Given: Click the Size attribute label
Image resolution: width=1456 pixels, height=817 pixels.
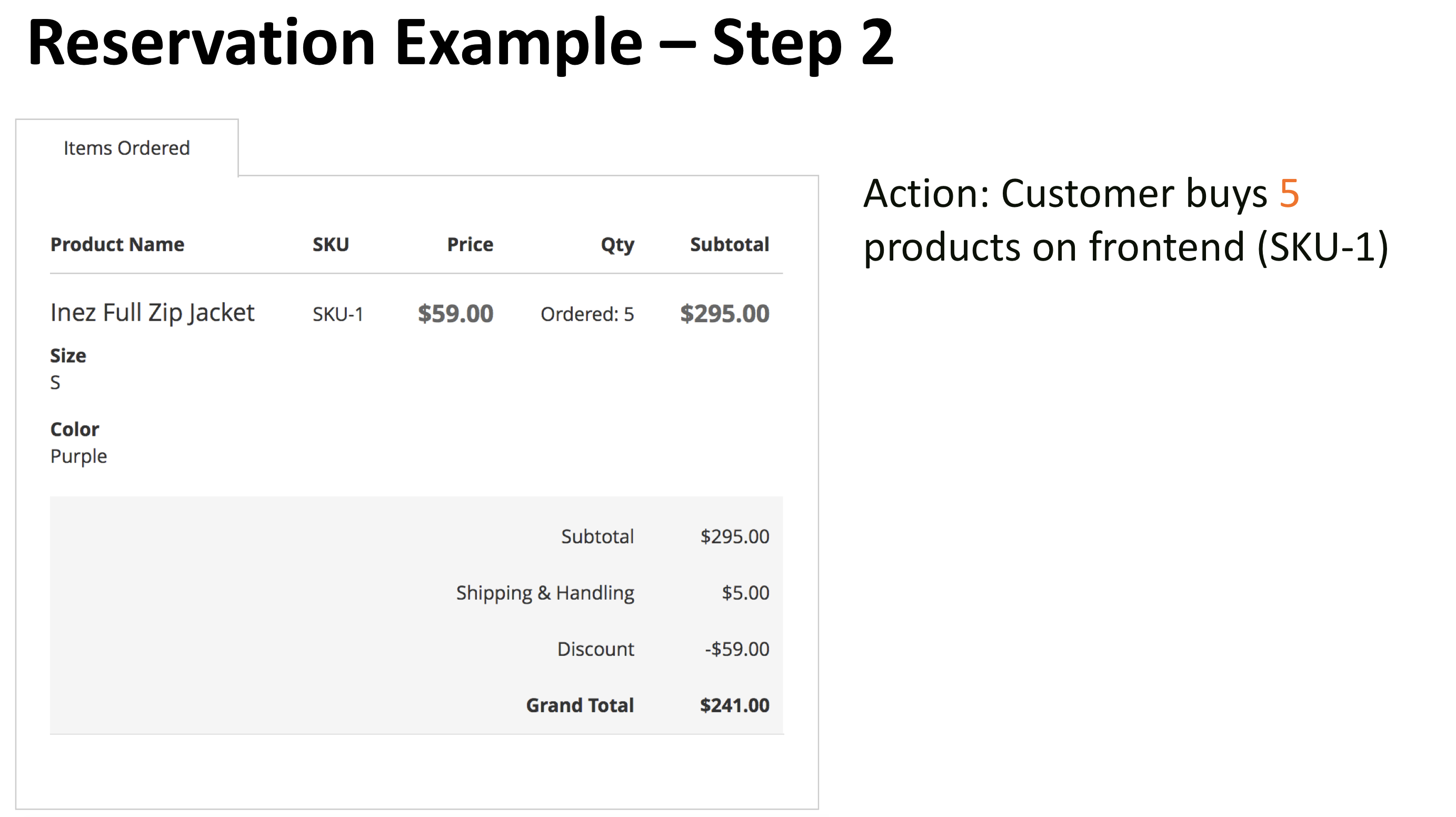Looking at the screenshot, I should point(68,355).
